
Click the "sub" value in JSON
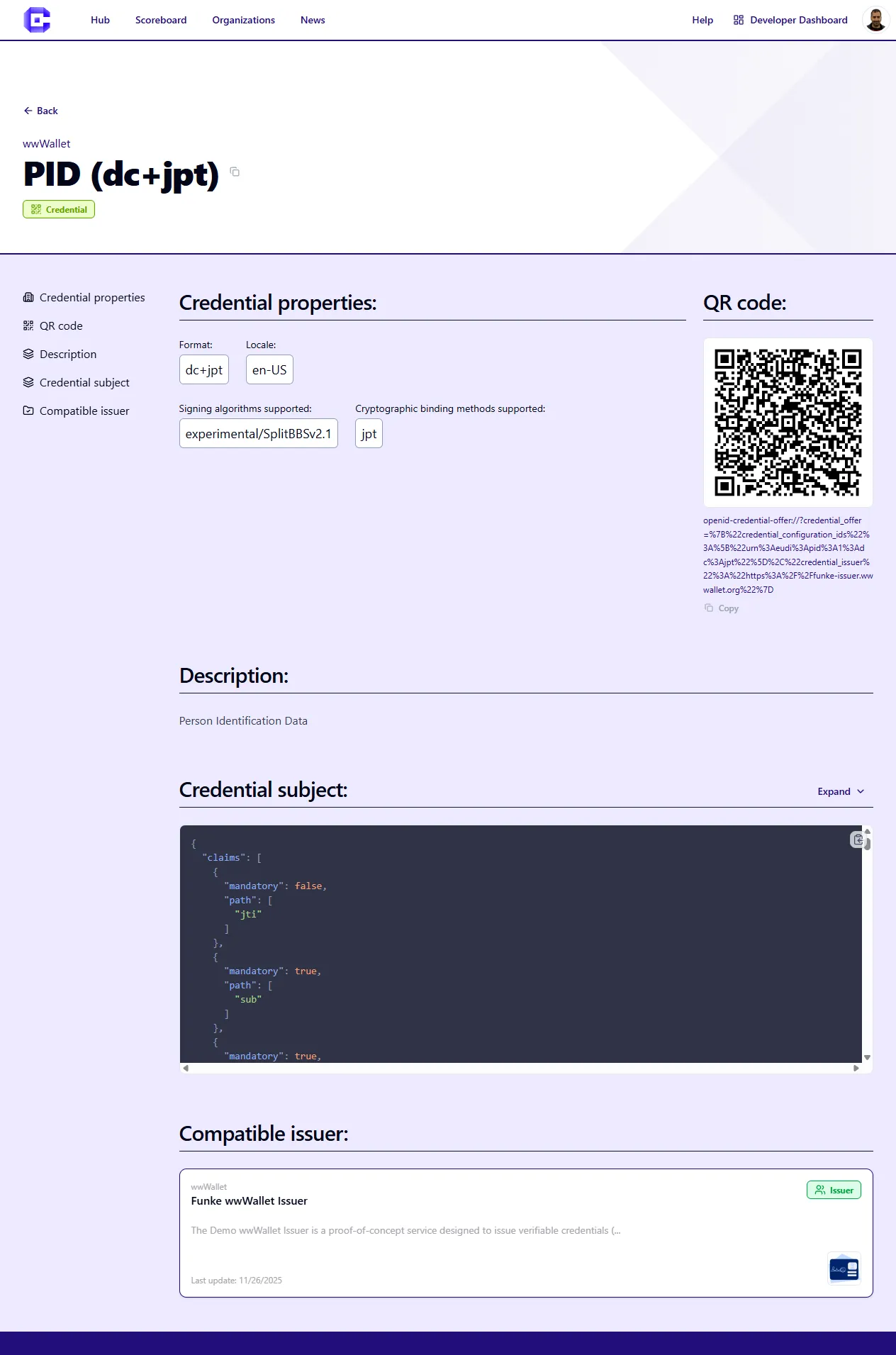click(248, 999)
